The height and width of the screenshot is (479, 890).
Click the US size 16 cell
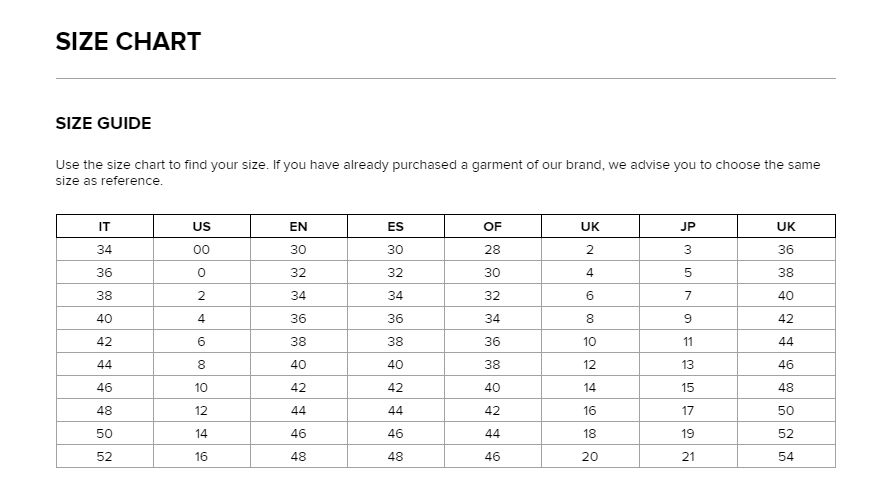tap(201, 456)
